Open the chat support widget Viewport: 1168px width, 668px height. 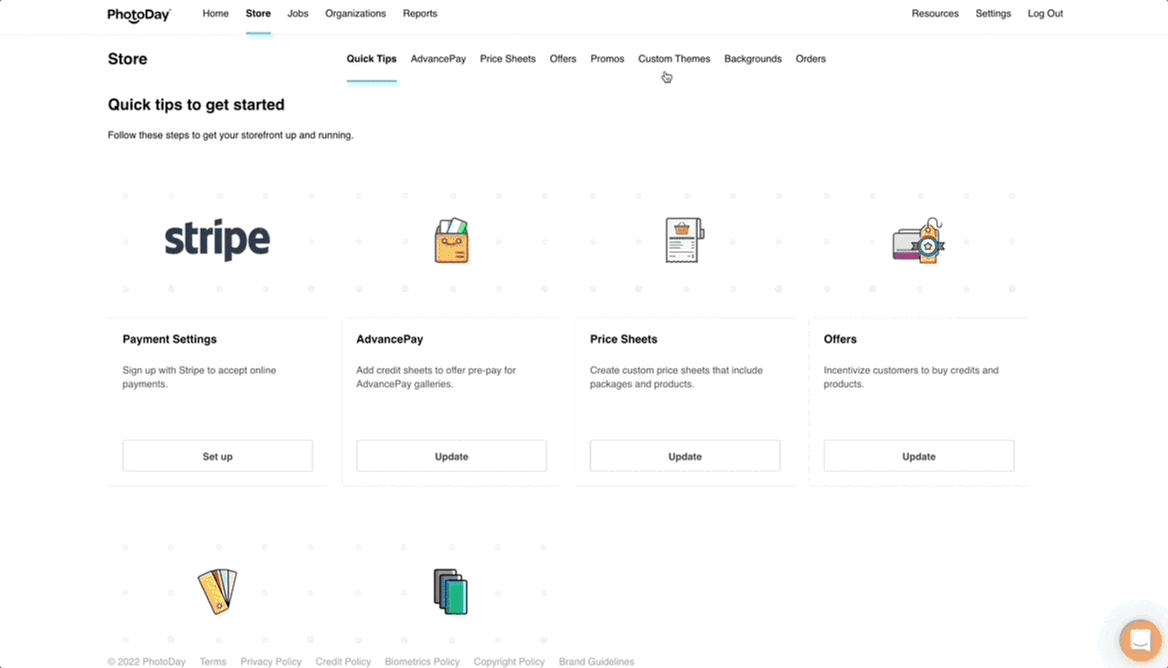1139,640
